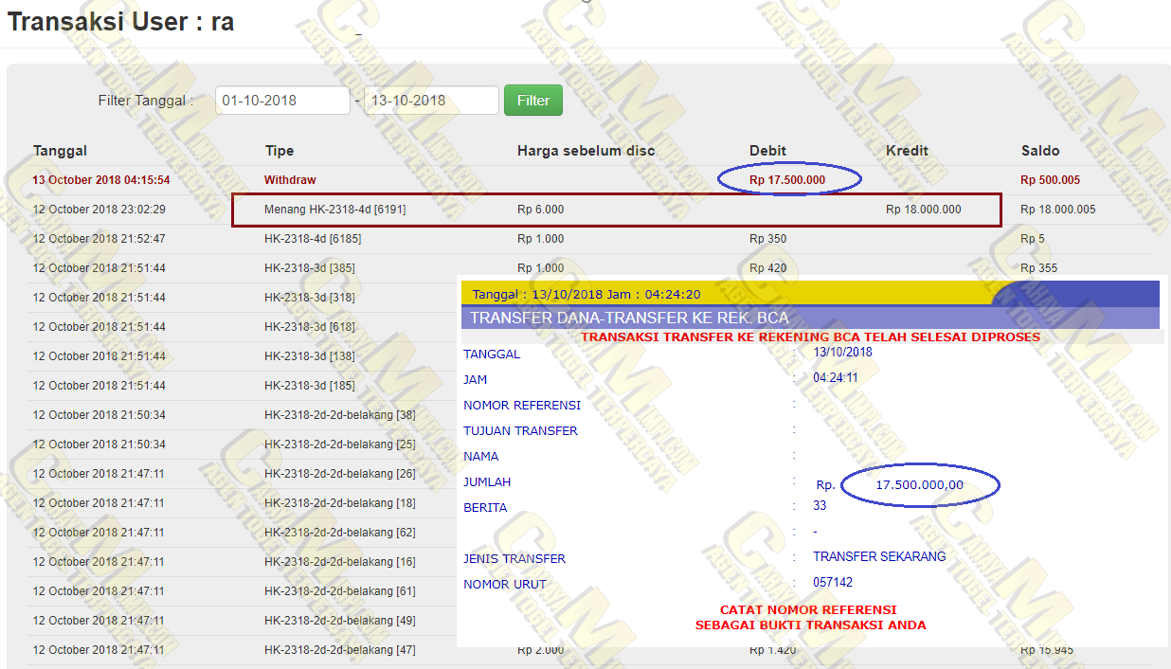Image resolution: width=1171 pixels, height=669 pixels.
Task: Click the Tanggal column header
Action: point(60,151)
